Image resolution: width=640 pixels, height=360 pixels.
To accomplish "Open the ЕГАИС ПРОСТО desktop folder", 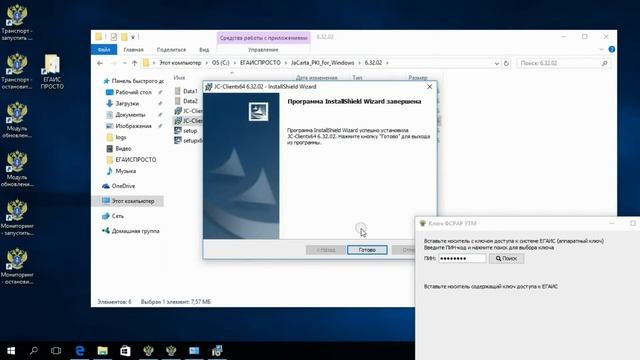I will (52, 71).
